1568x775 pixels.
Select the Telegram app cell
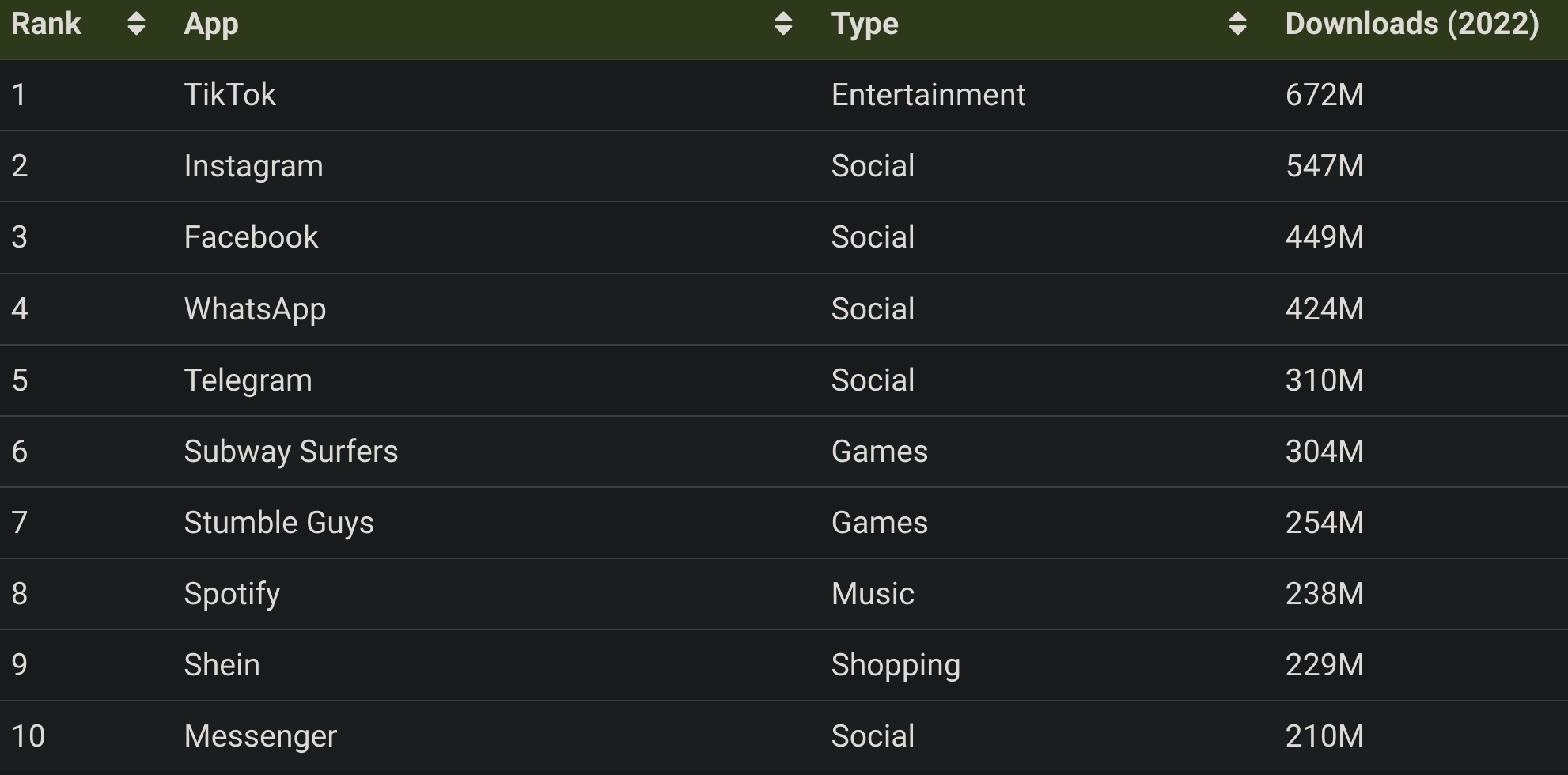tap(248, 380)
